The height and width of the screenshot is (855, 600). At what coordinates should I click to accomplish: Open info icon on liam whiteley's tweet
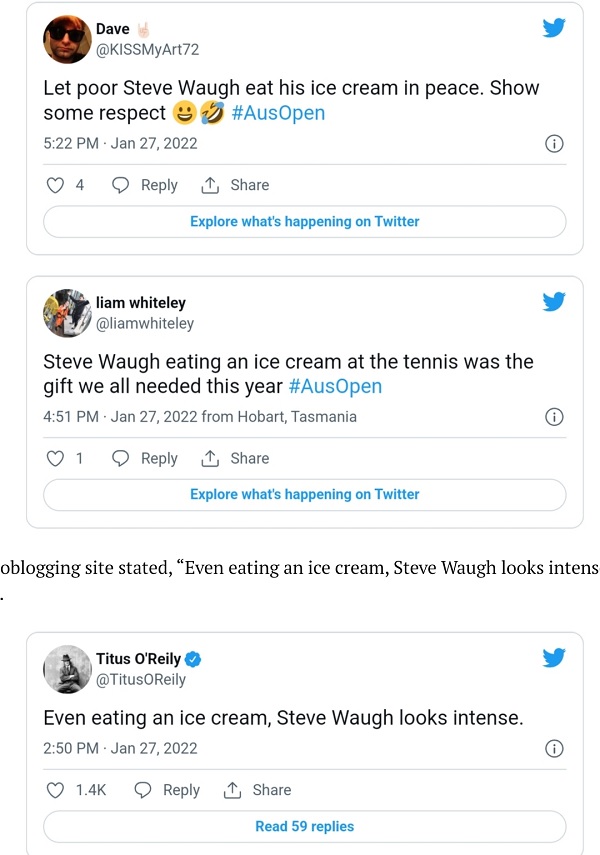click(x=554, y=417)
